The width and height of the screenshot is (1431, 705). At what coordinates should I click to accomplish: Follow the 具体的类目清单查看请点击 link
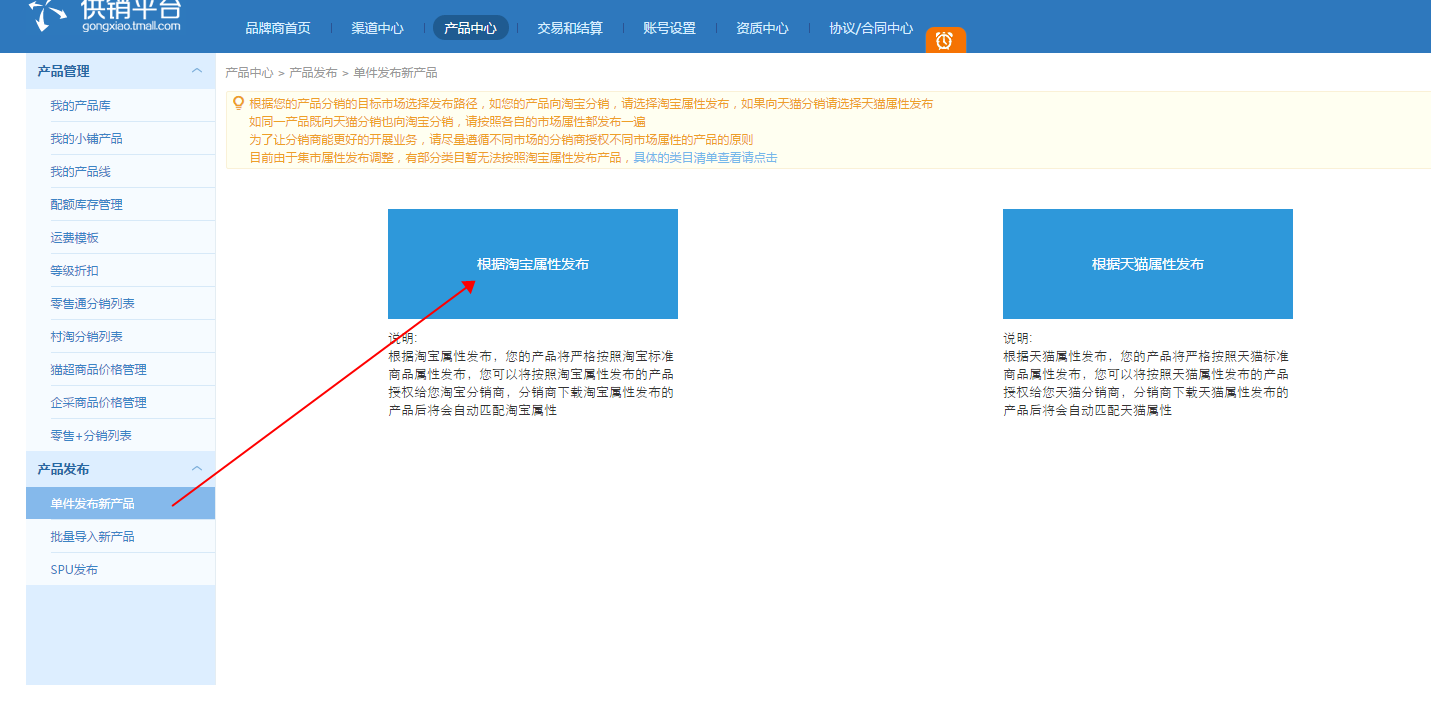click(x=705, y=158)
